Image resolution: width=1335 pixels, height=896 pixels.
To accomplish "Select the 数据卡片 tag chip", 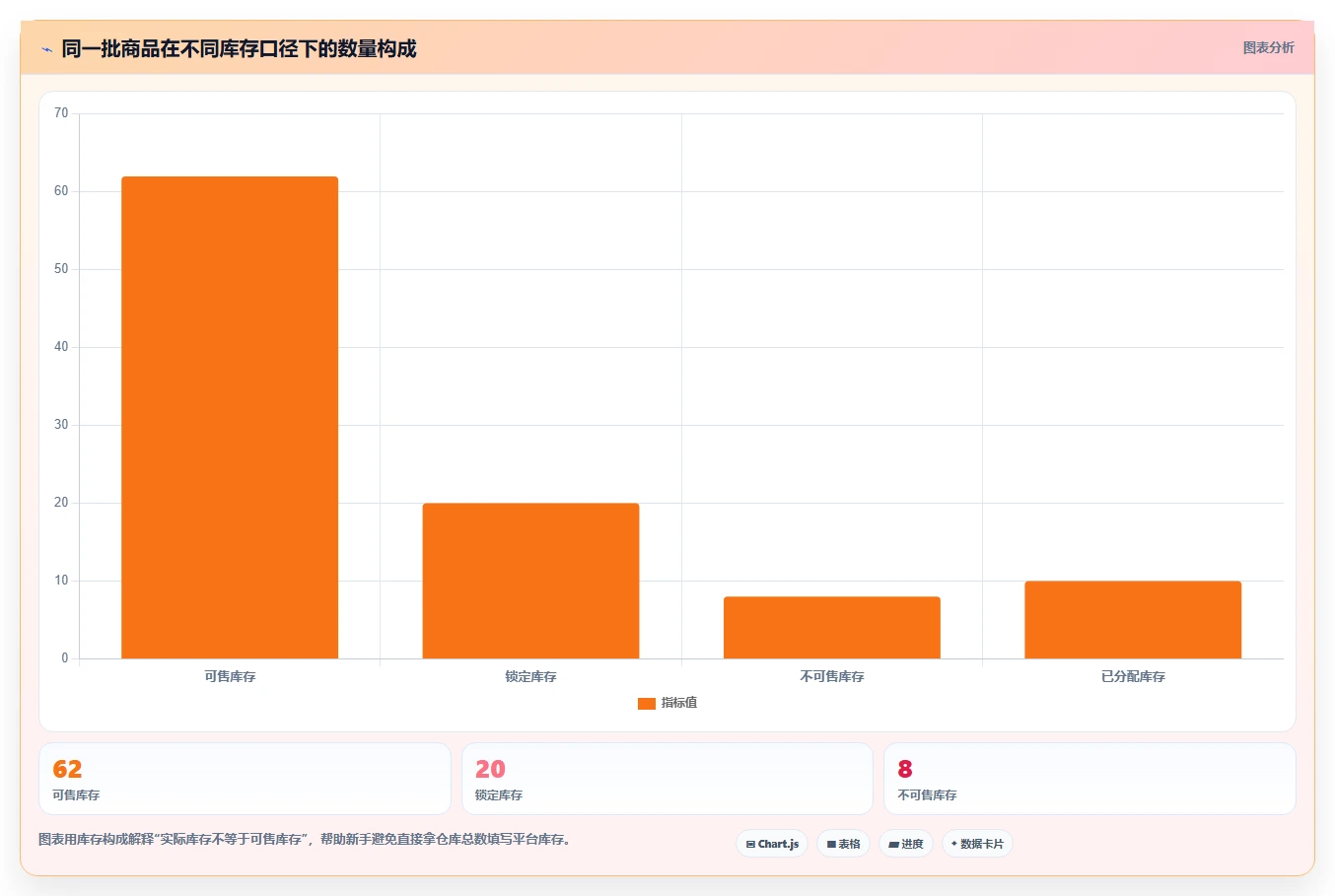I will pyautogui.click(x=977, y=844).
